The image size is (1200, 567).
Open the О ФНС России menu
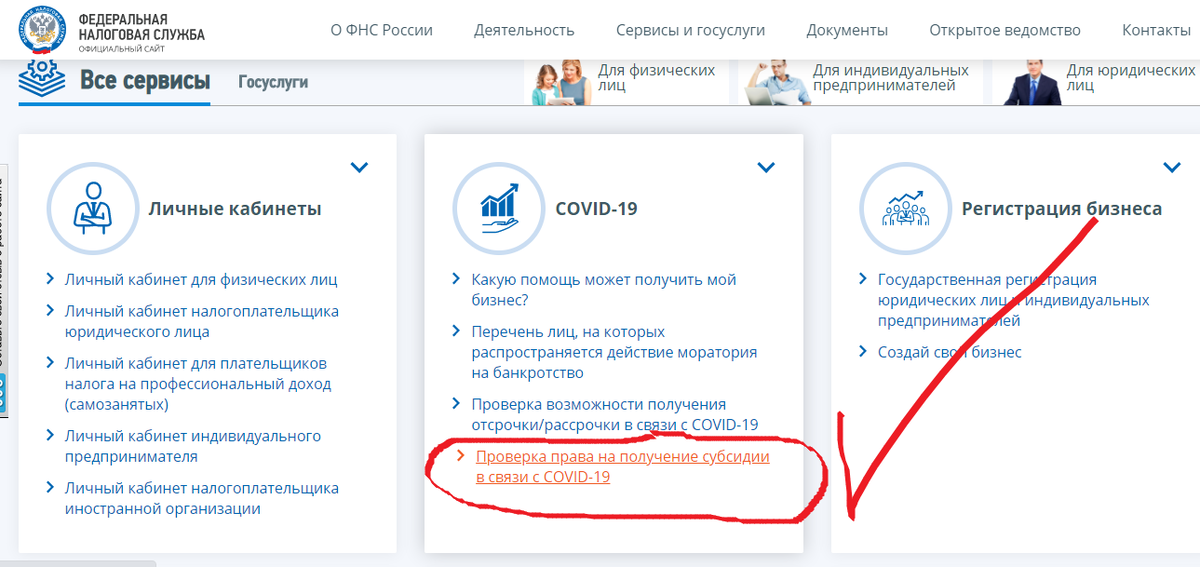[381, 30]
